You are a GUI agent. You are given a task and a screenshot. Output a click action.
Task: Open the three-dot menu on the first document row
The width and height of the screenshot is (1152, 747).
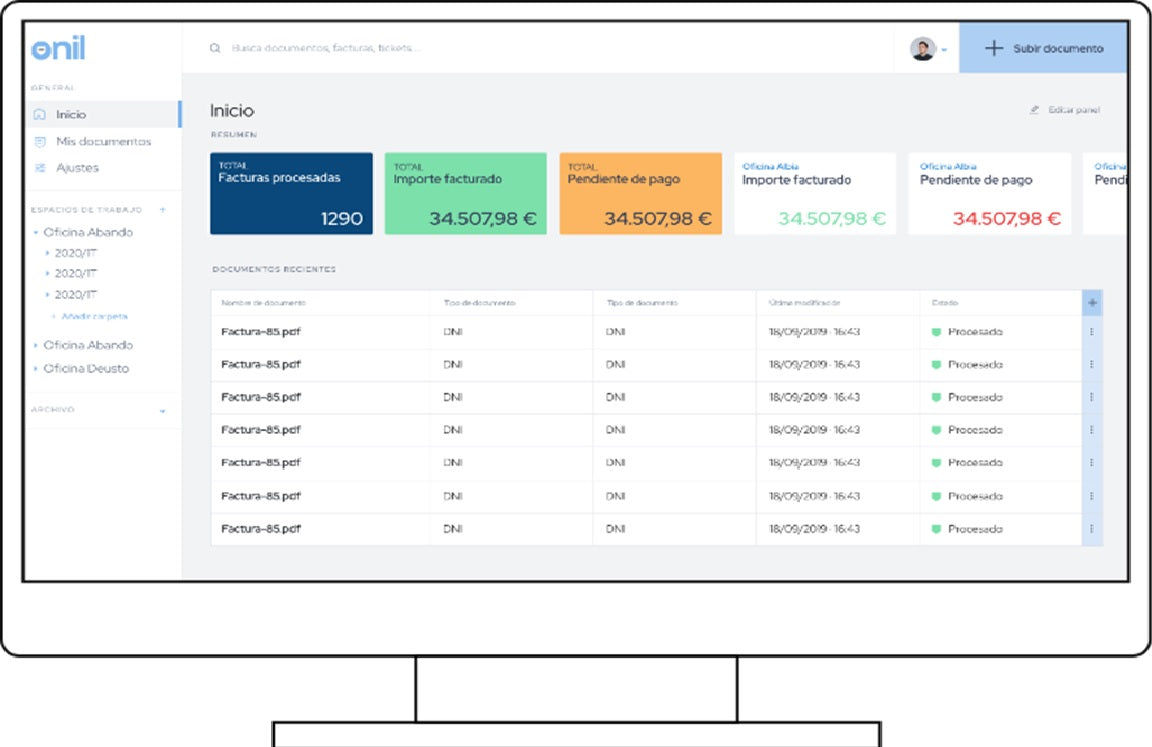click(1092, 332)
